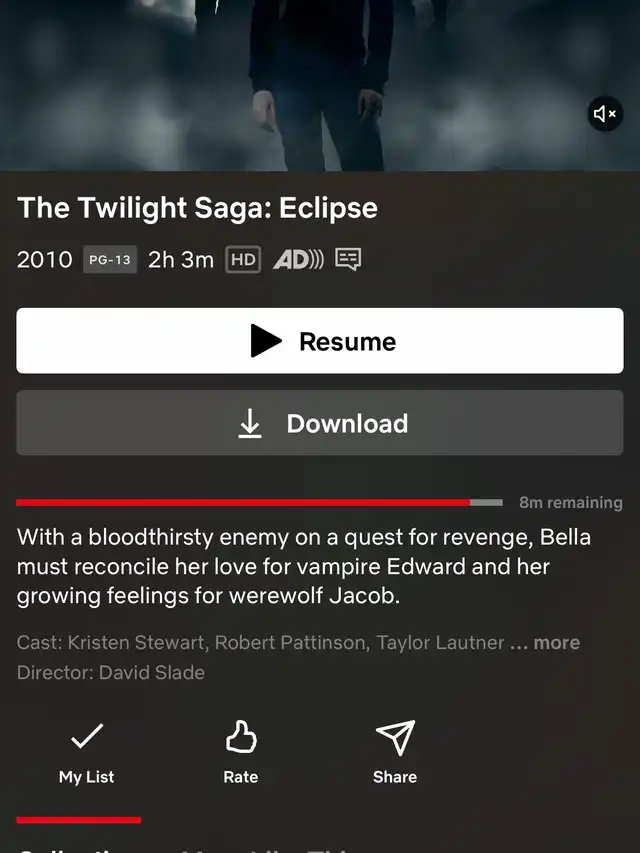This screenshot has width=640, height=853.
Task: Tap the HD quality badge
Action: point(243,259)
